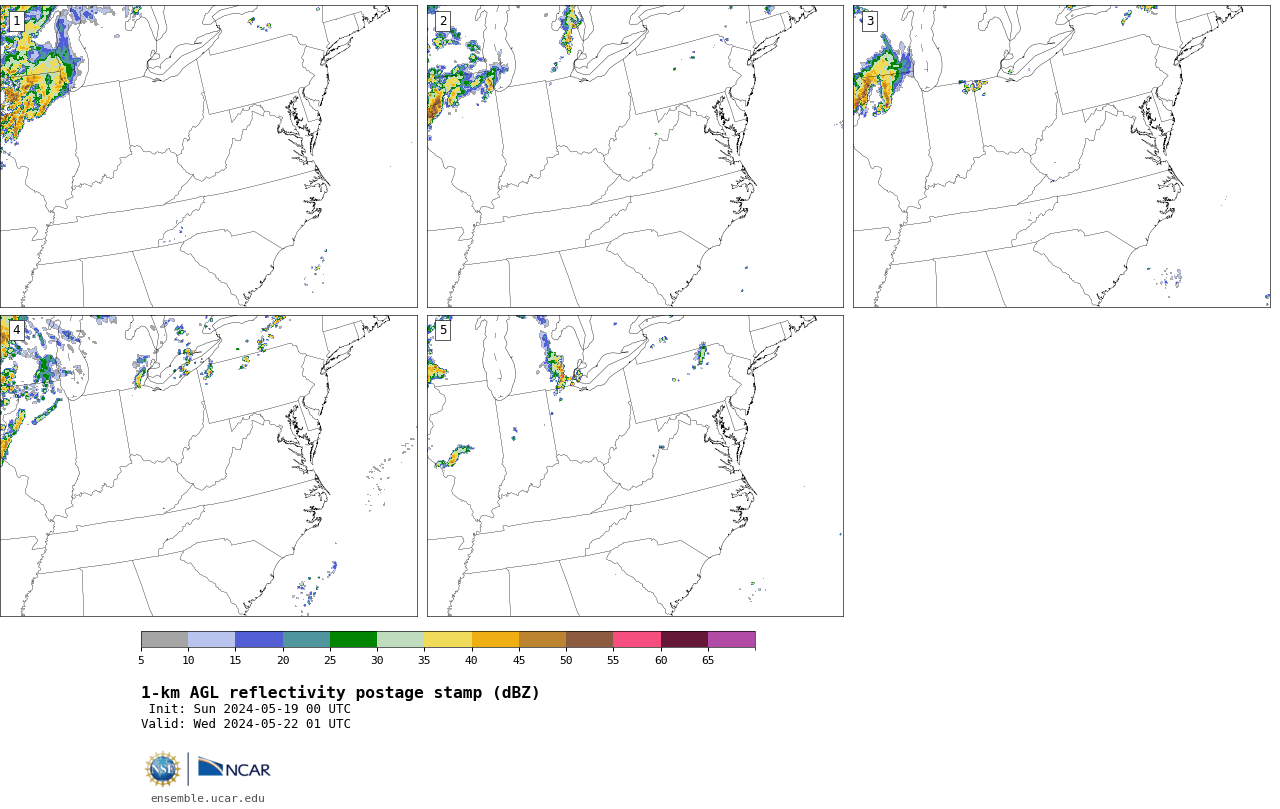Click the reflectivity postage stamp title
The image size is (1280, 809).
(340, 693)
